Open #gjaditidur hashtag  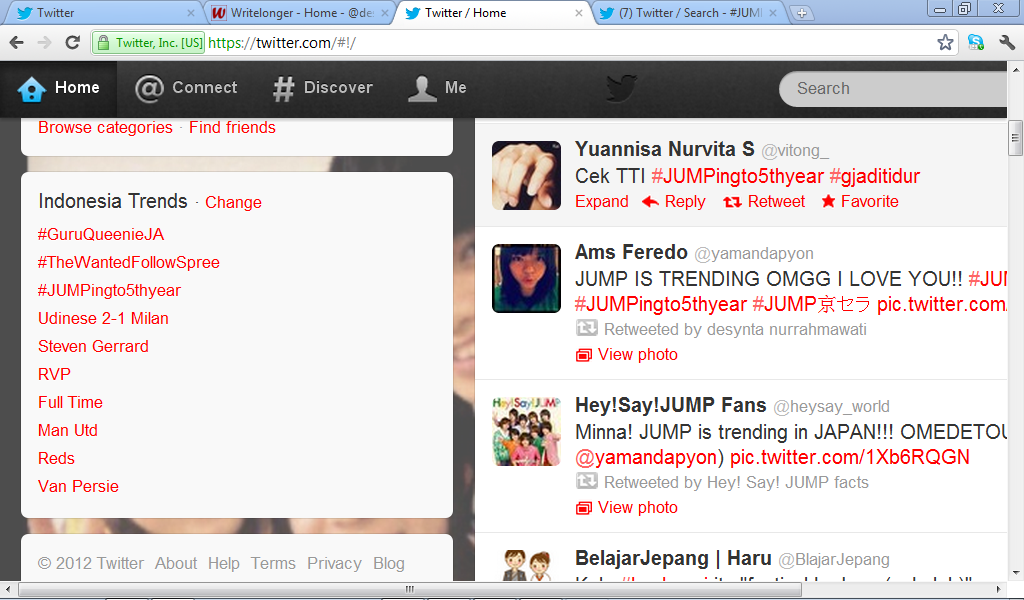pyautogui.click(x=874, y=176)
